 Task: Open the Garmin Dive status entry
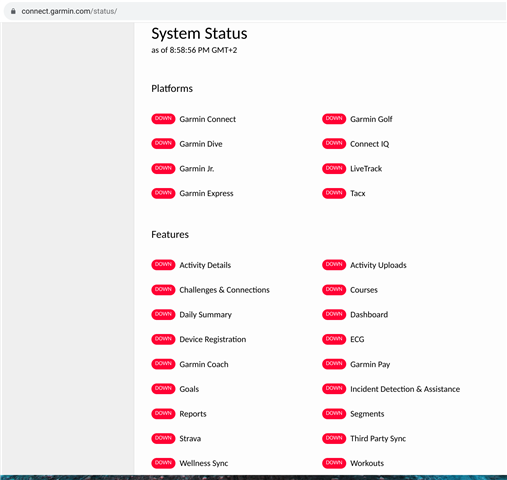201,144
